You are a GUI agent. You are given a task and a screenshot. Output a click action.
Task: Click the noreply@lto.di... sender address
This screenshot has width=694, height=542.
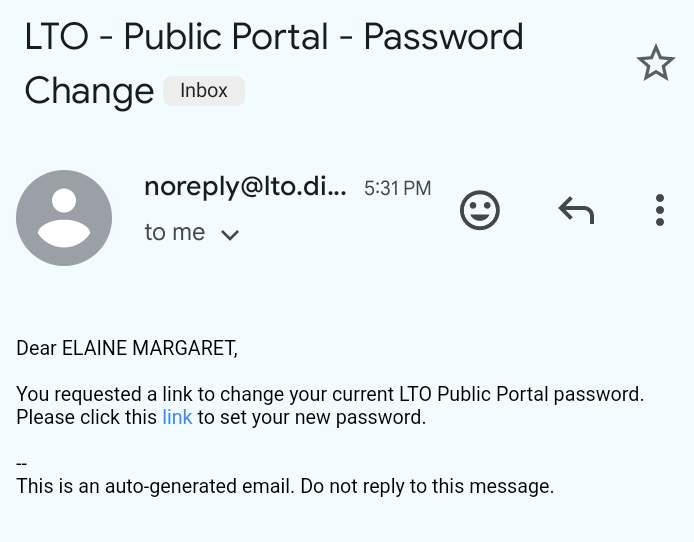245,187
